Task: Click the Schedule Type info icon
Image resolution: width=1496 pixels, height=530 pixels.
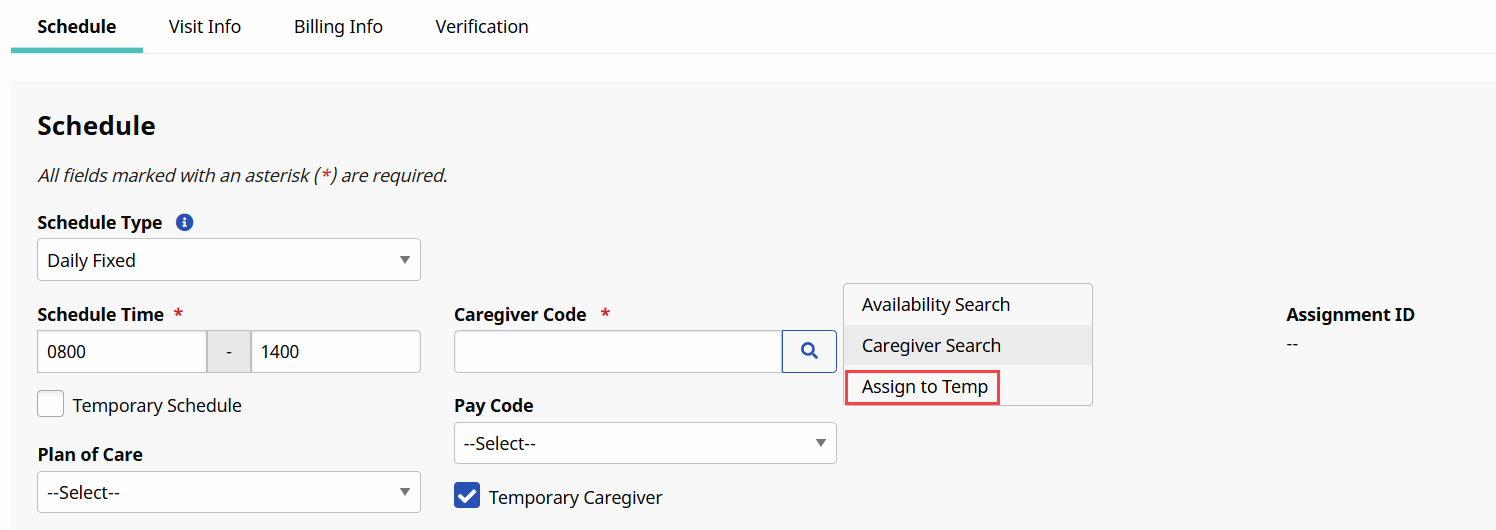Action: 184,223
